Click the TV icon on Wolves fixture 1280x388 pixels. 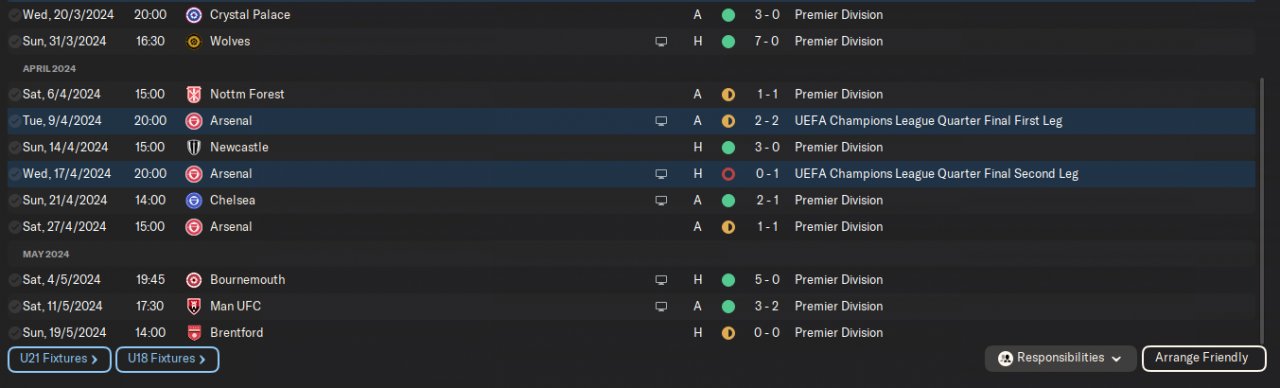point(661,42)
